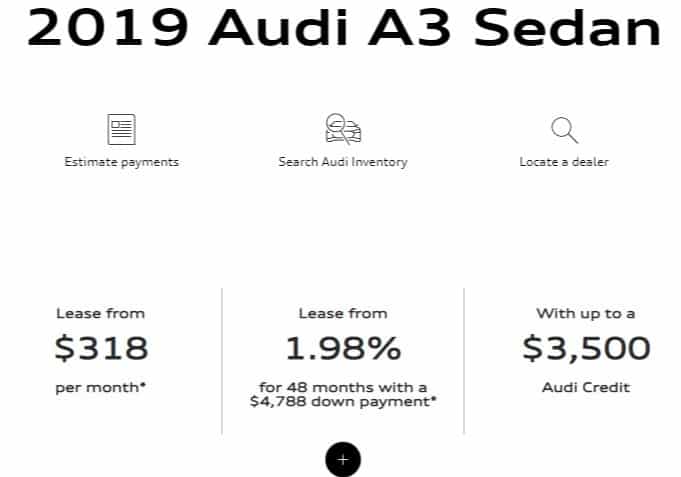Click the divider line left of 1.98%
This screenshot has height=477, width=681.
(221, 360)
